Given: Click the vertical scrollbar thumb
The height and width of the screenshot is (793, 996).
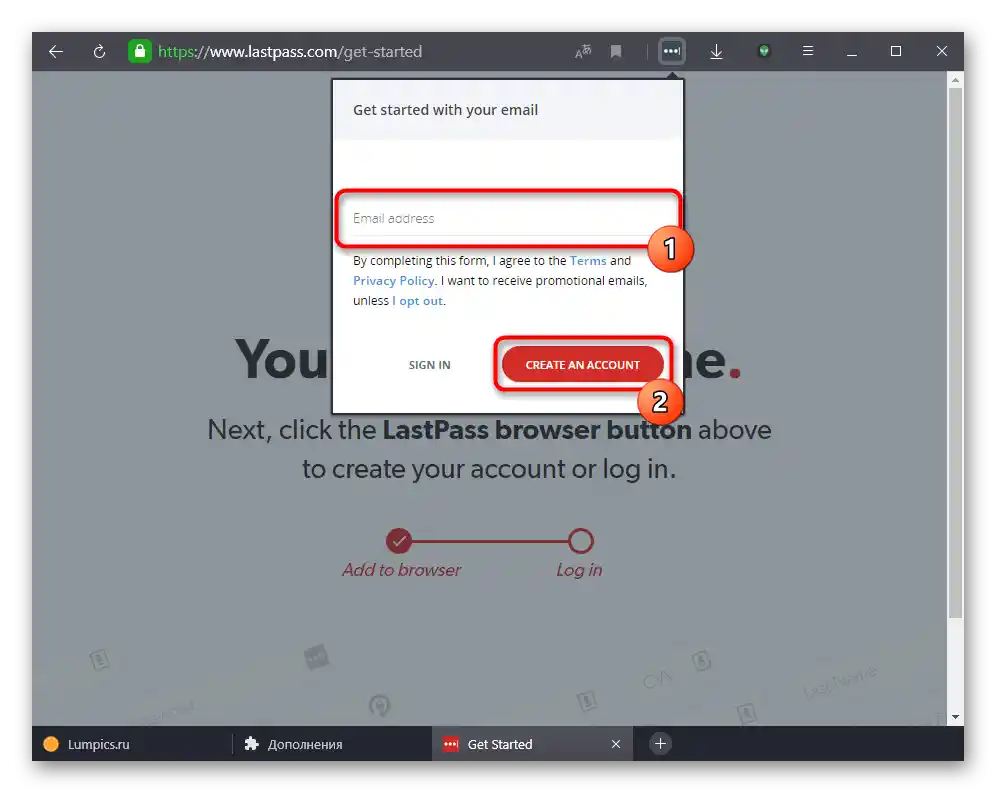Looking at the screenshot, I should [955, 352].
